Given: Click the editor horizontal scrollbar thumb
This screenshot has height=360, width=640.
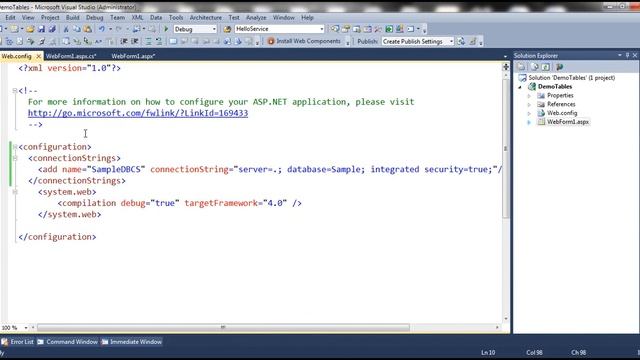Looking at the screenshot, I should [223, 327].
